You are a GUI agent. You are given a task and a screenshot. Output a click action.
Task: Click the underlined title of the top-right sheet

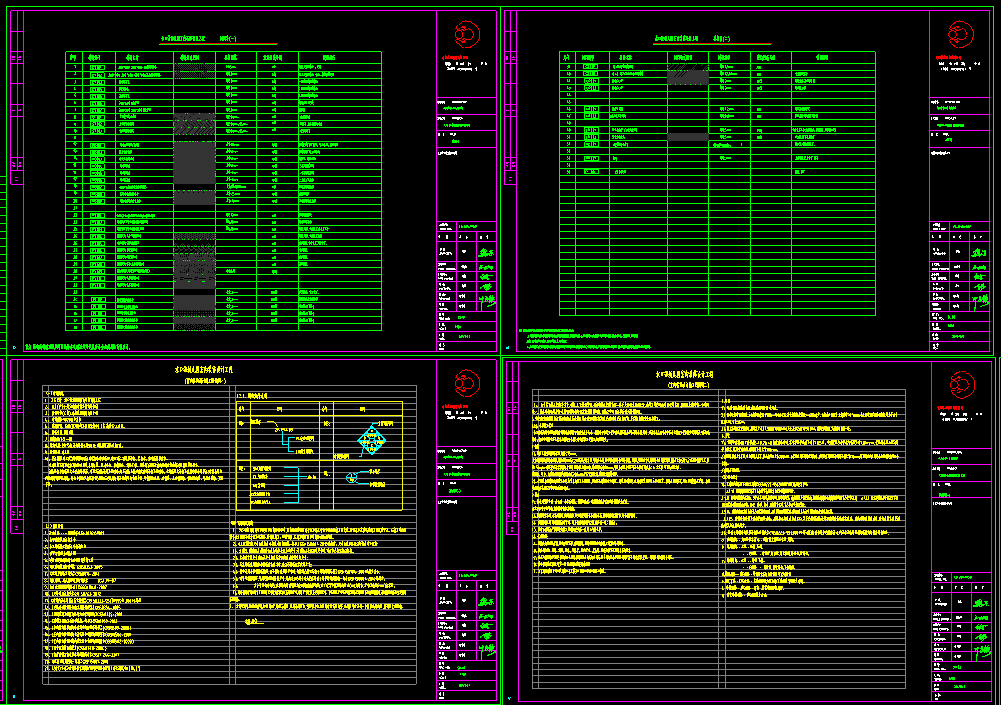coord(690,39)
